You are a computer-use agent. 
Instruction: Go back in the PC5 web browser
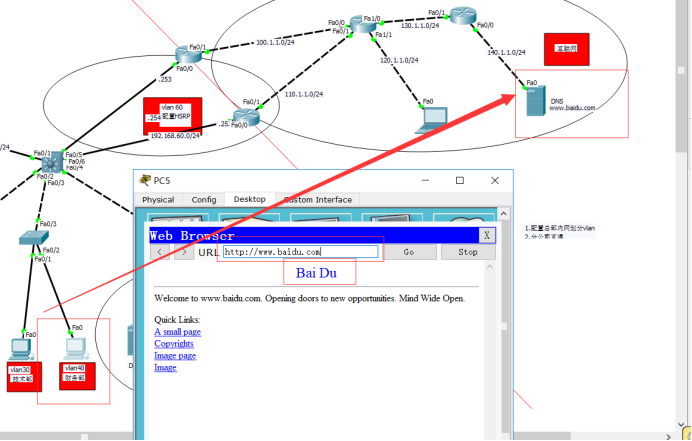tap(160, 252)
